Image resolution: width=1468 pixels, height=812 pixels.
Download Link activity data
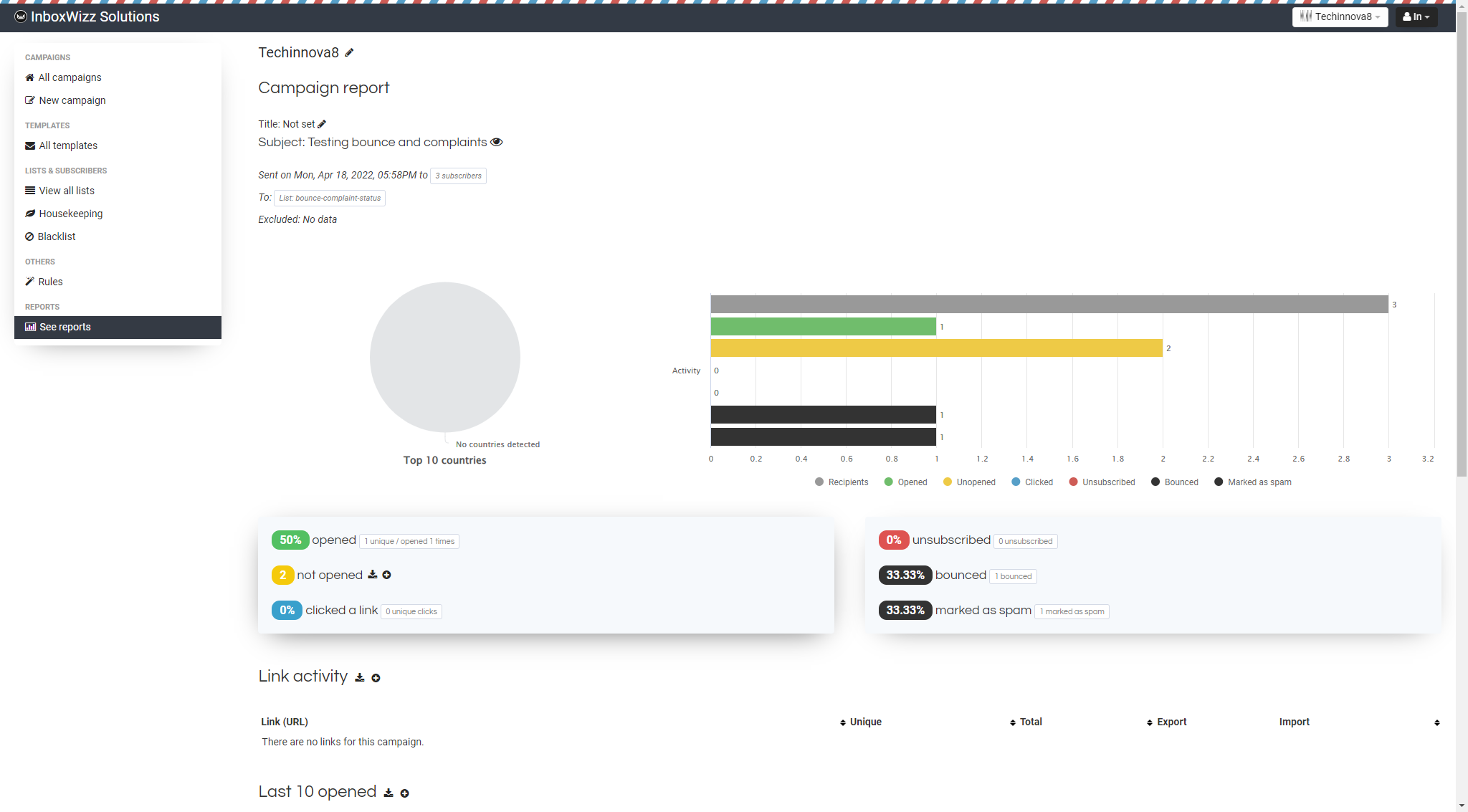[360, 677]
